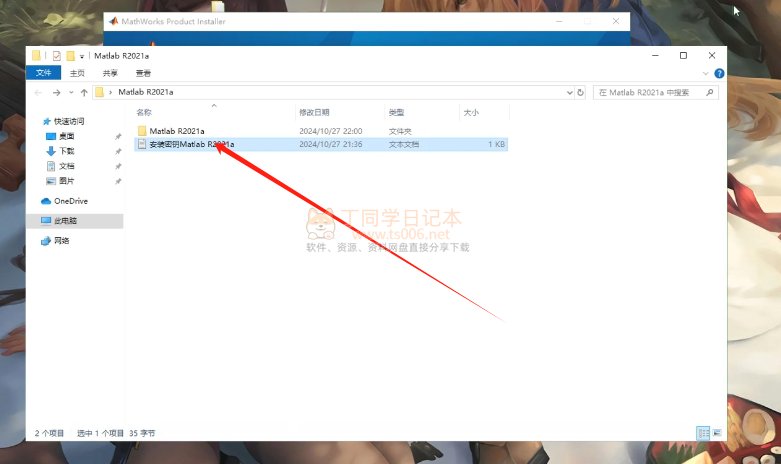Switch to details view in status bar

(703, 433)
